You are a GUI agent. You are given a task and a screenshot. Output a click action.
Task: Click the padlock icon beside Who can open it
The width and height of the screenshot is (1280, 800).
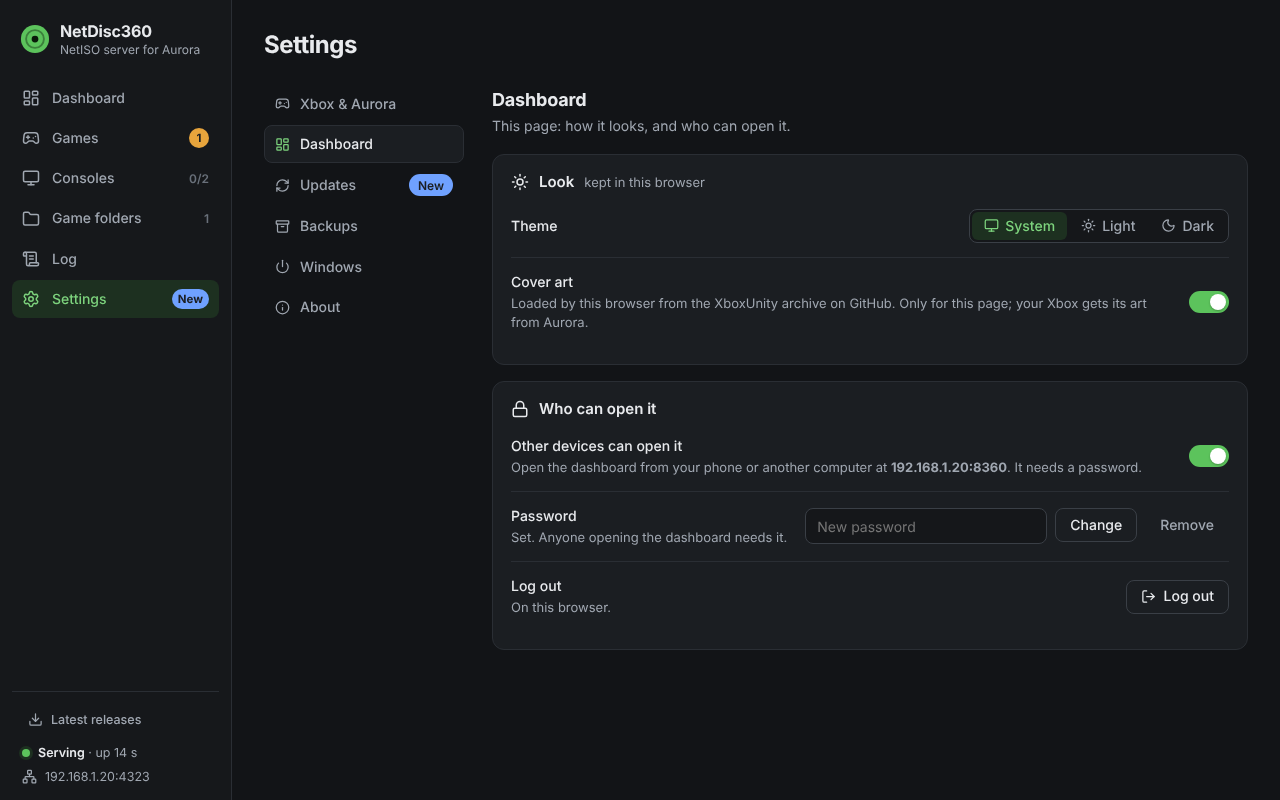pos(520,409)
